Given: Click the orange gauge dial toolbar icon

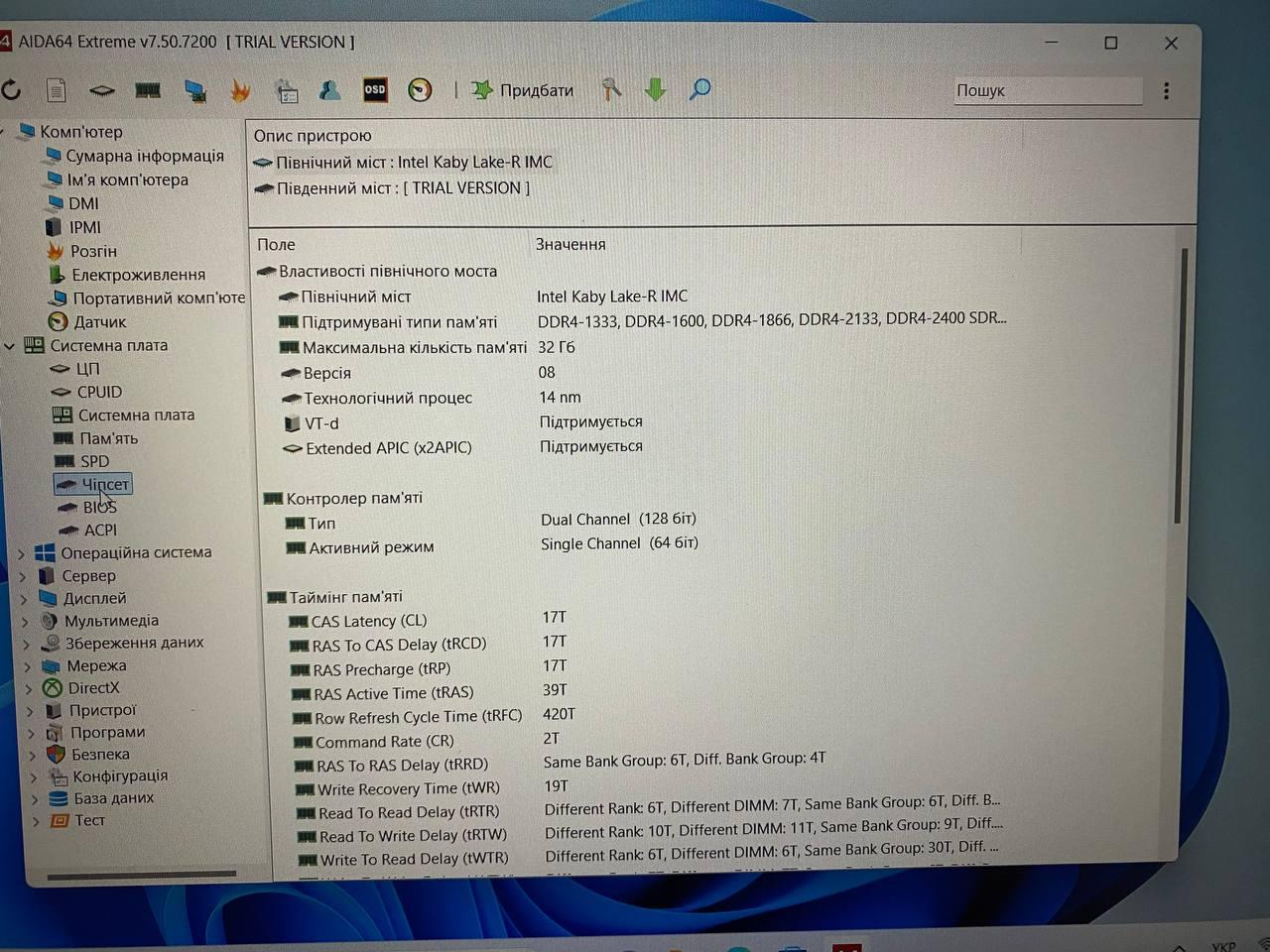Looking at the screenshot, I should pos(420,89).
